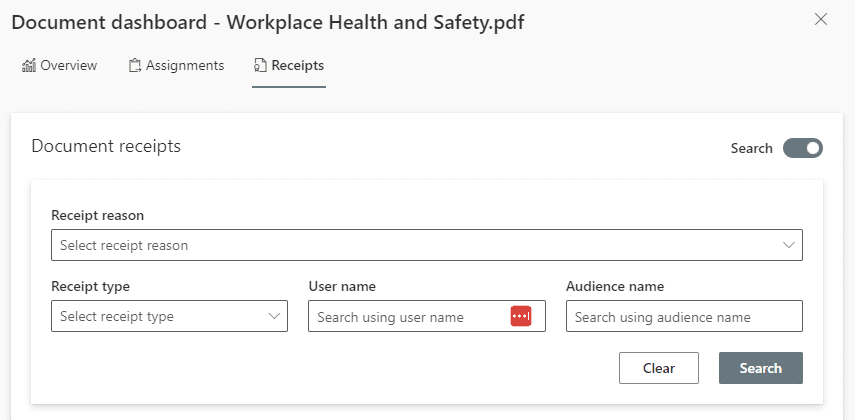Click the Clear button

659,368
